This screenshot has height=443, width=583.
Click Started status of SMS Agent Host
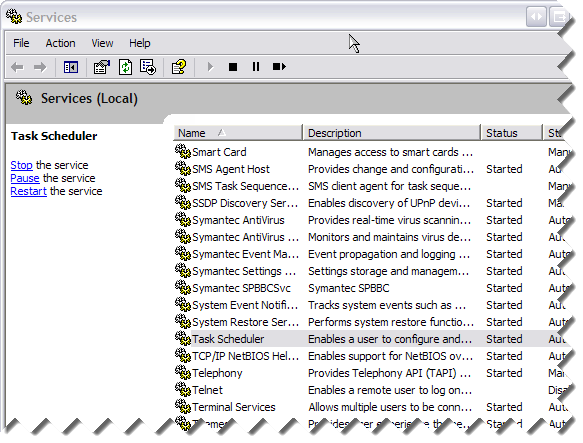504,169
